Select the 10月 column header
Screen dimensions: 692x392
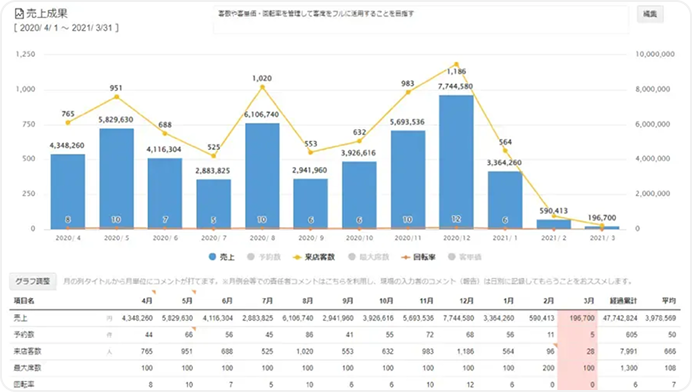[386, 301]
